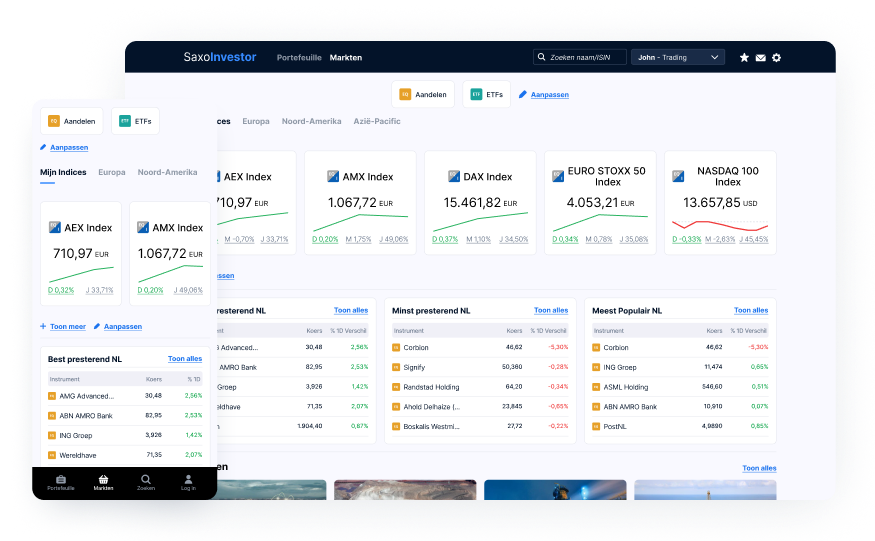Click the index icon on mobile AEX Index card

click(55, 227)
